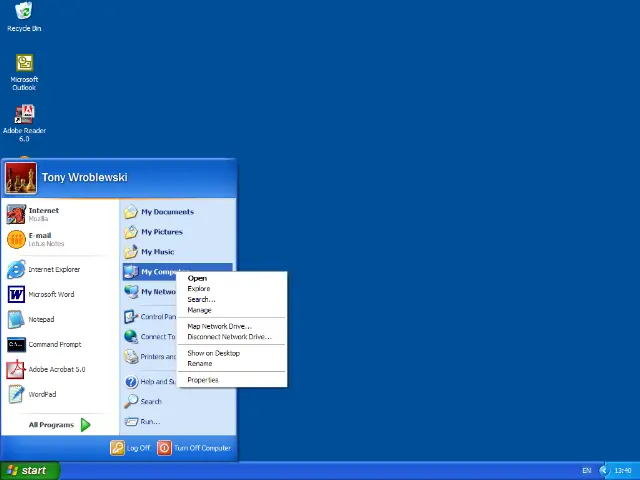Choose Open in the context menu
This screenshot has height=480, width=640.
[232, 278]
